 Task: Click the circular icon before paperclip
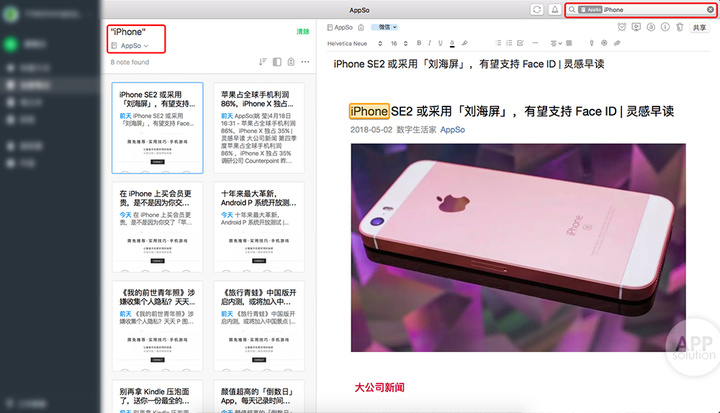(x=604, y=43)
